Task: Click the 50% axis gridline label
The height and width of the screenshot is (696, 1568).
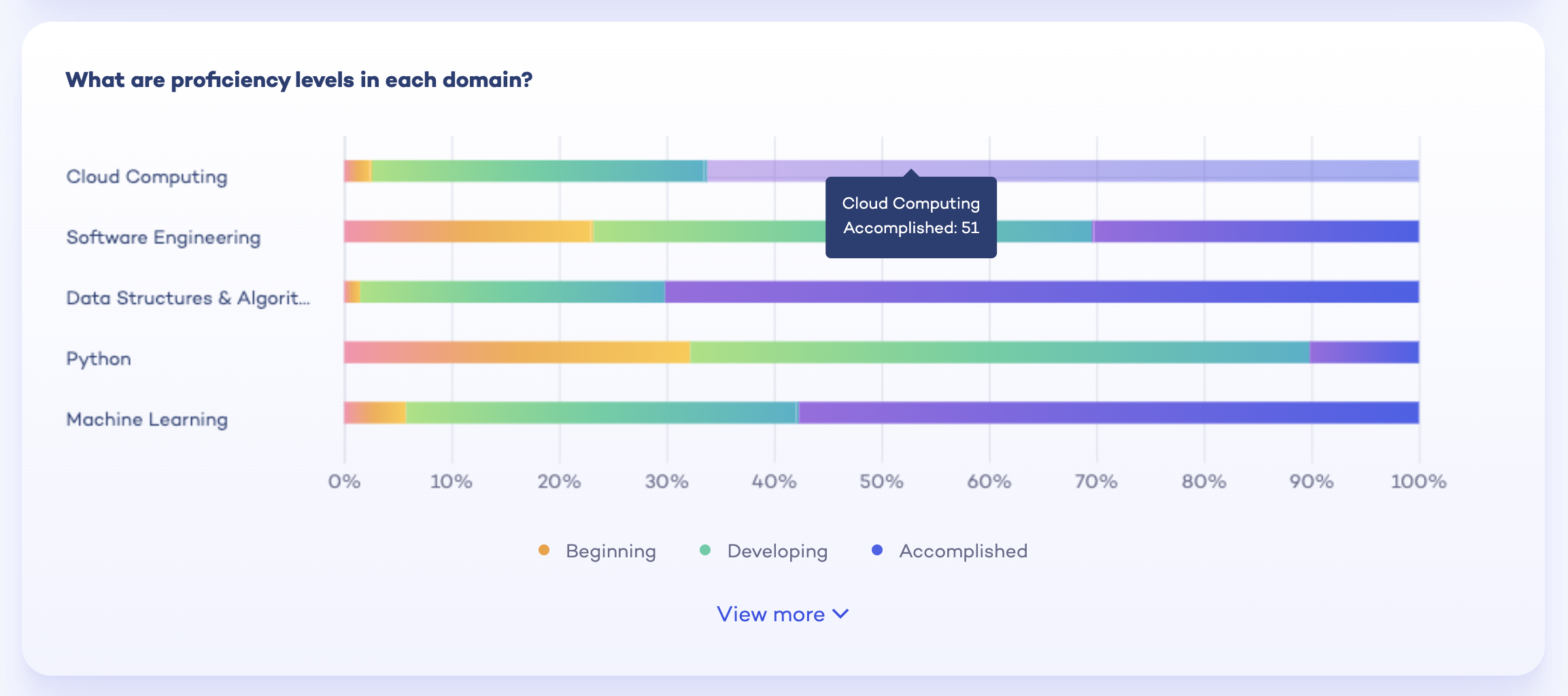Action: 883,482
